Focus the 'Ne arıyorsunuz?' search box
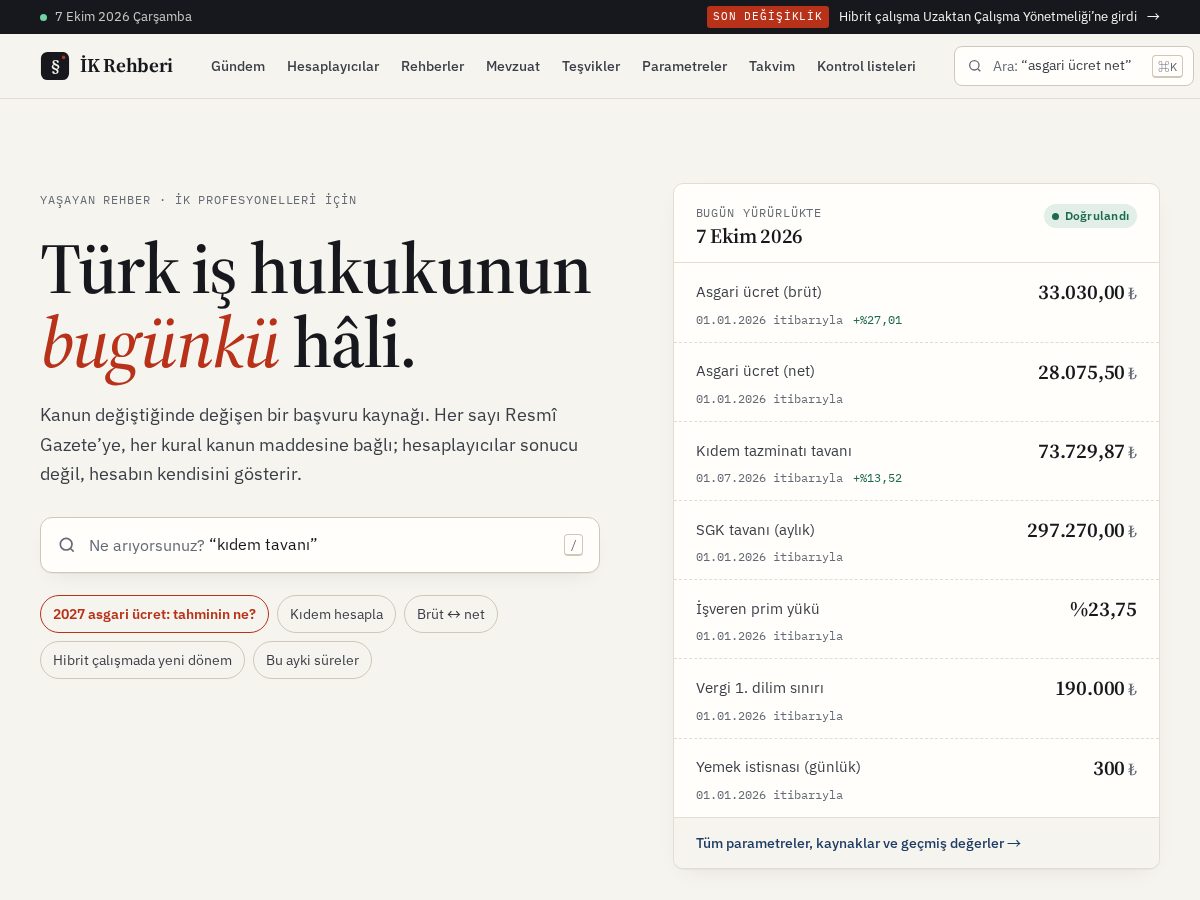Image resolution: width=1200 pixels, height=900 pixels. click(320, 545)
